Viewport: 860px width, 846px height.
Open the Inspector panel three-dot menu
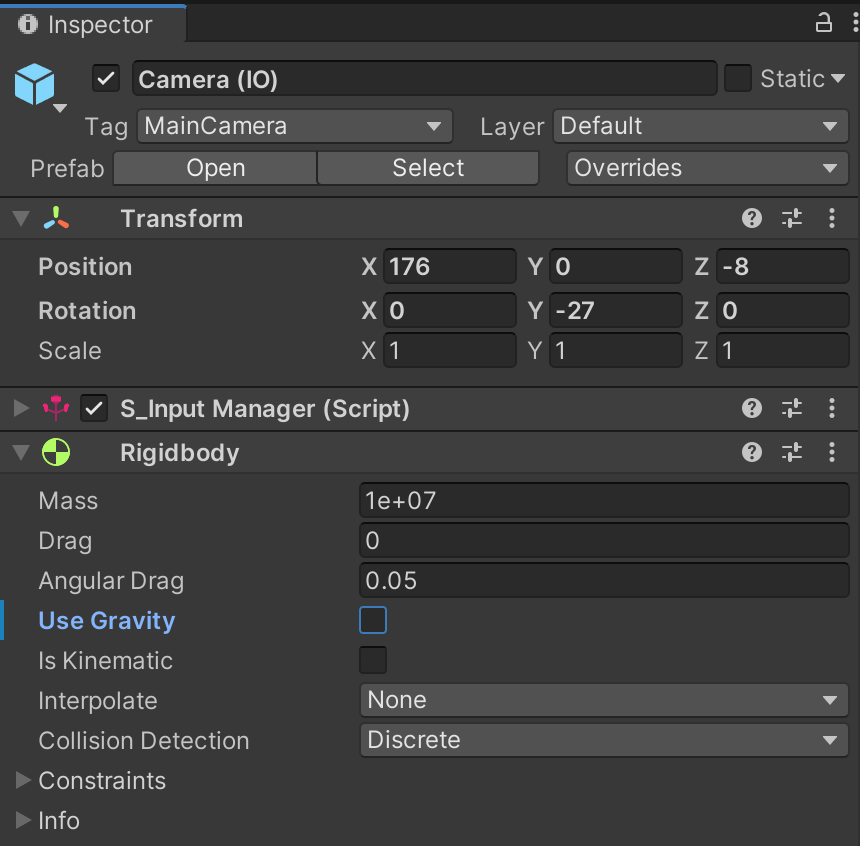(x=850, y=23)
